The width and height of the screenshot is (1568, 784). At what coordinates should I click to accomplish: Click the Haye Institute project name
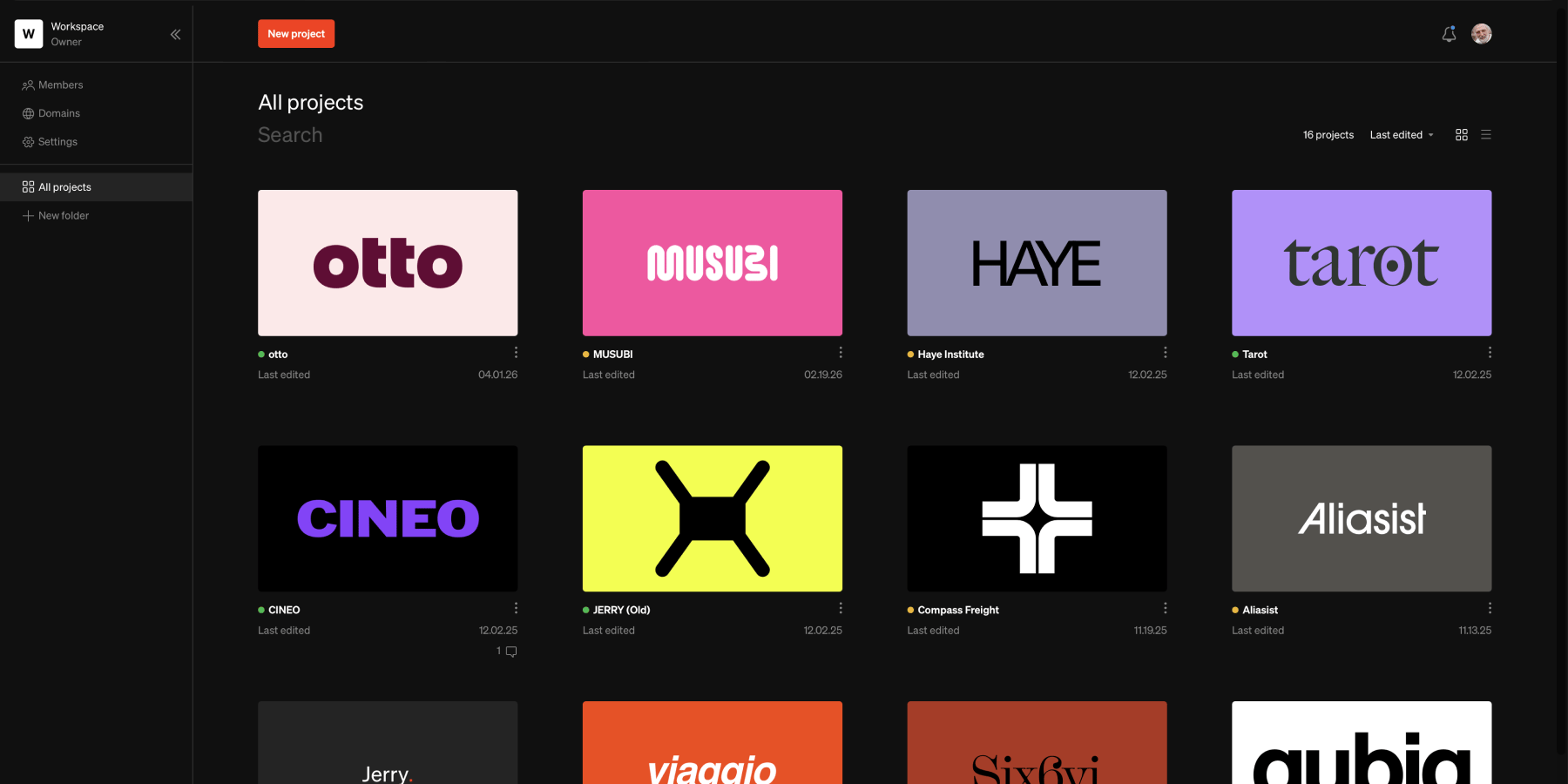(x=951, y=355)
